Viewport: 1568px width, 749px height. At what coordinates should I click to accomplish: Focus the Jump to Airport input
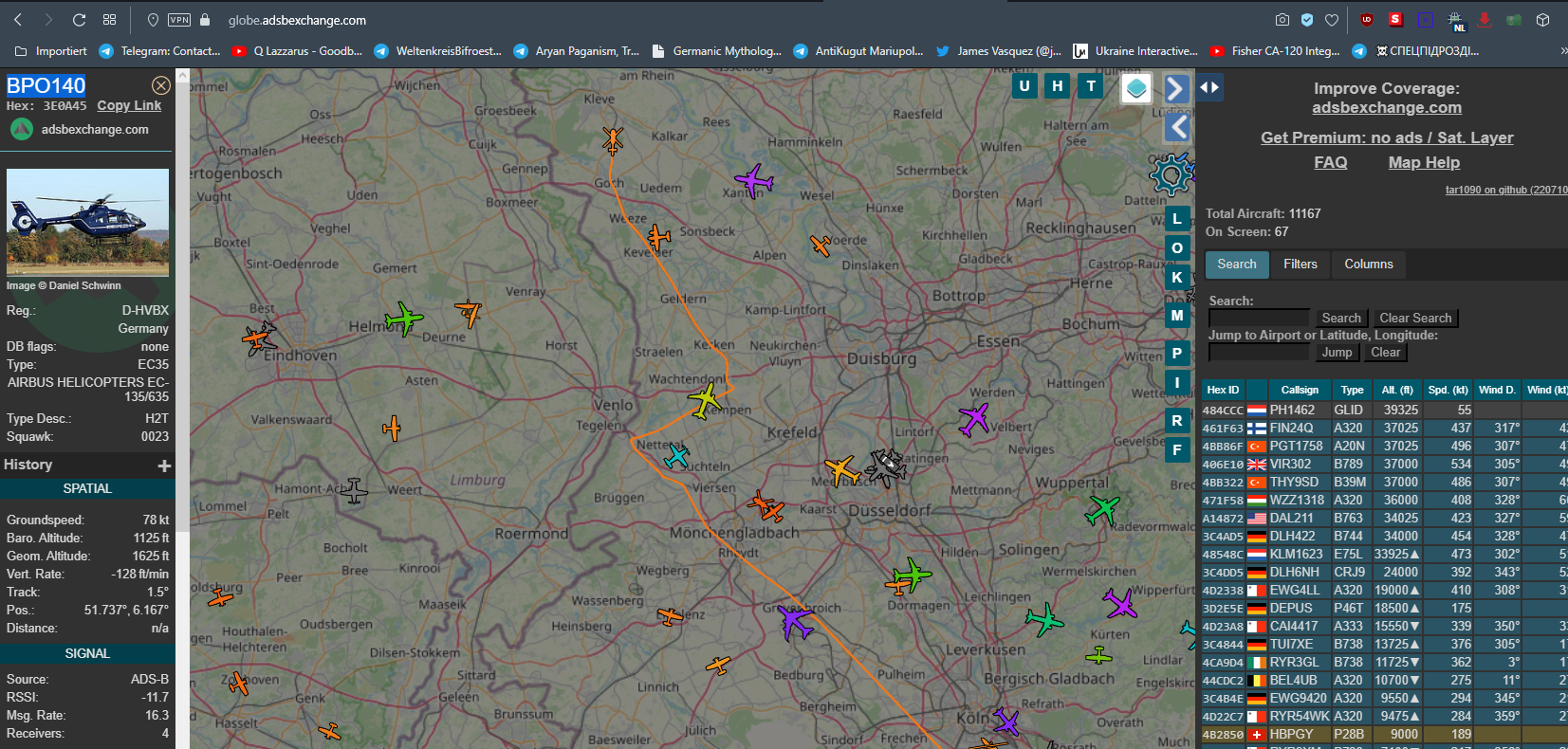pyautogui.click(x=1259, y=353)
